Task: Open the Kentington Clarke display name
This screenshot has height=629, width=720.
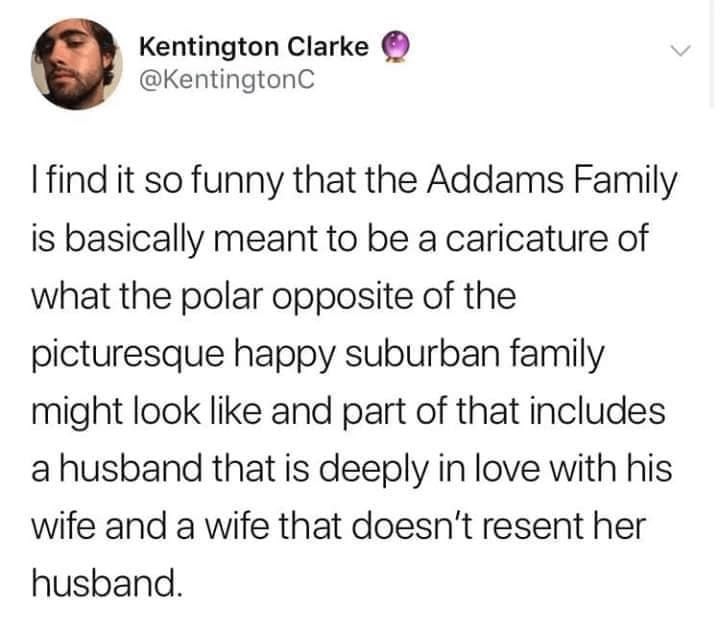Action: [254, 46]
